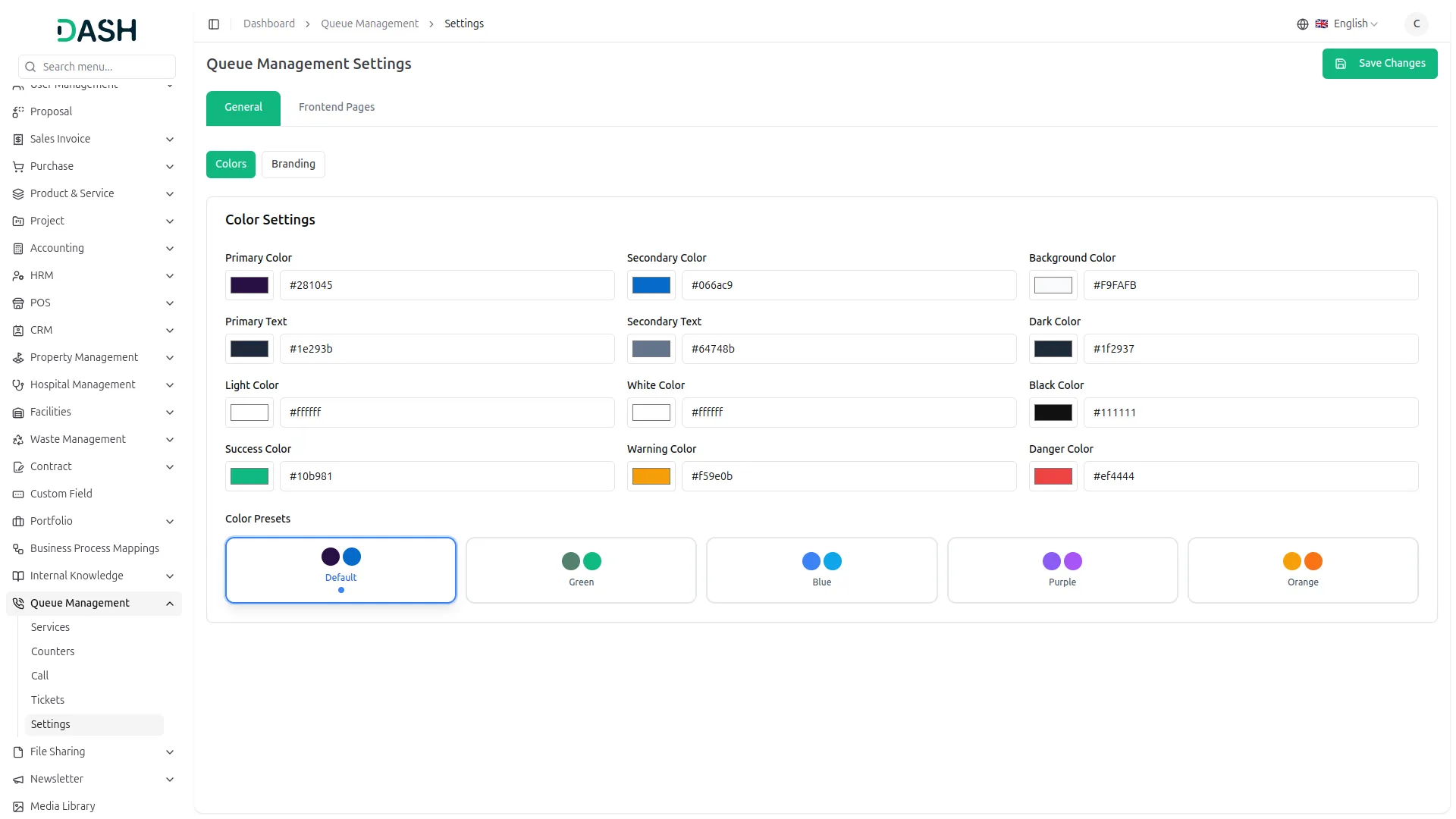Click the Hospital Management stethoscope icon
Viewport: 1456px width, 819px height.
[x=18, y=385]
